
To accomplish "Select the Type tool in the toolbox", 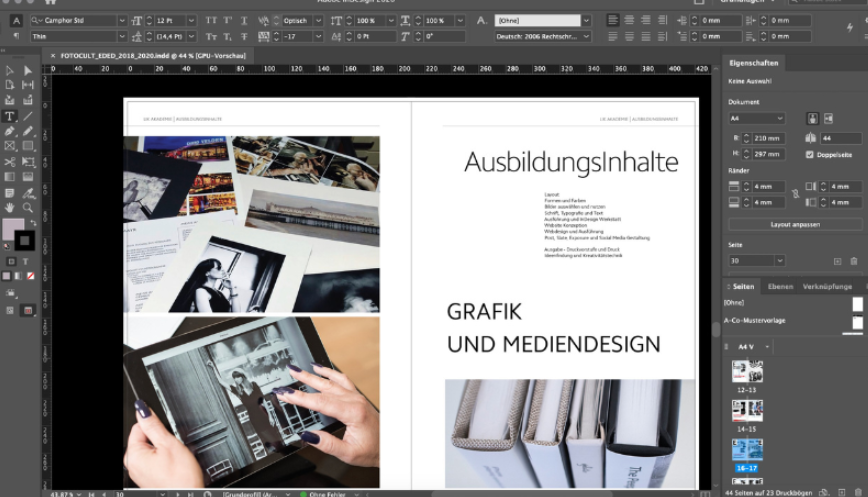I will 10,116.
